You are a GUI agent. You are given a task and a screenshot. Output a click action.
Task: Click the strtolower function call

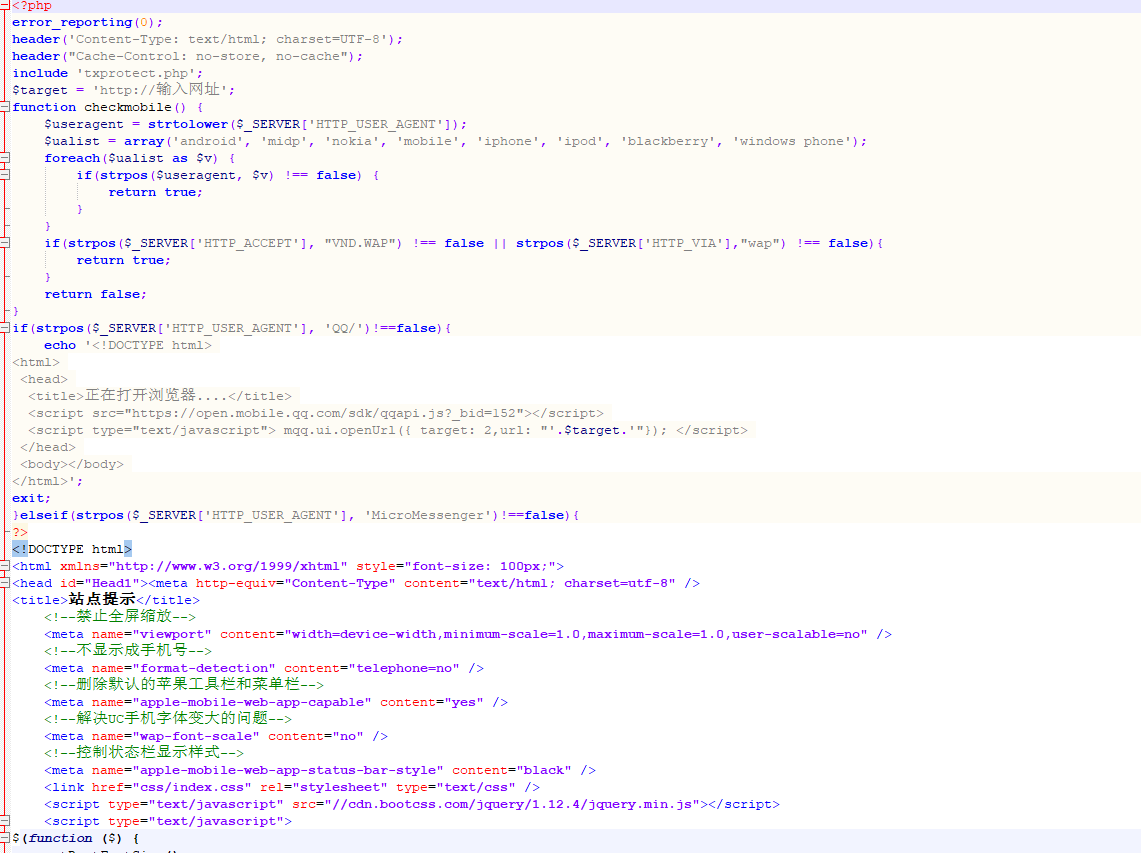click(x=188, y=124)
